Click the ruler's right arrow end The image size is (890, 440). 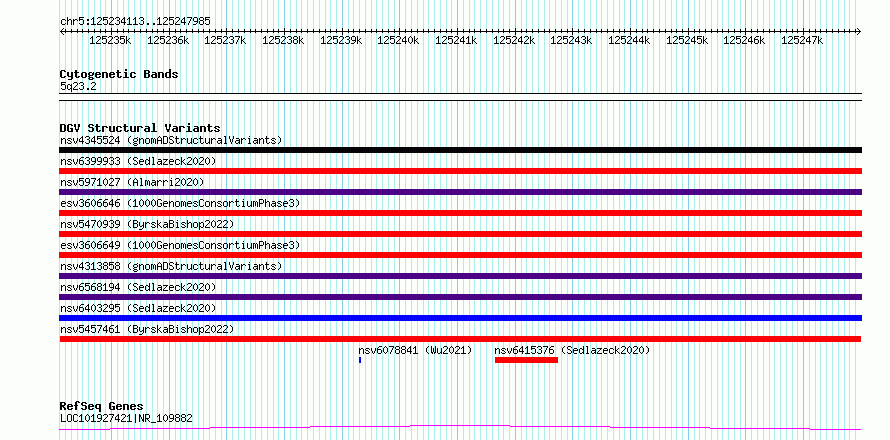coord(859,31)
